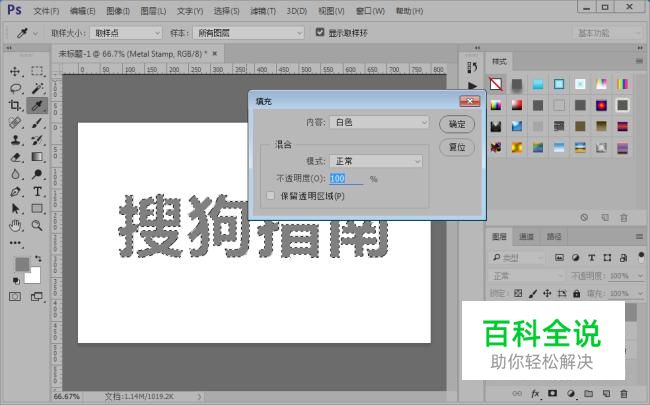Toggle Quick Mask mode

click(x=15, y=297)
